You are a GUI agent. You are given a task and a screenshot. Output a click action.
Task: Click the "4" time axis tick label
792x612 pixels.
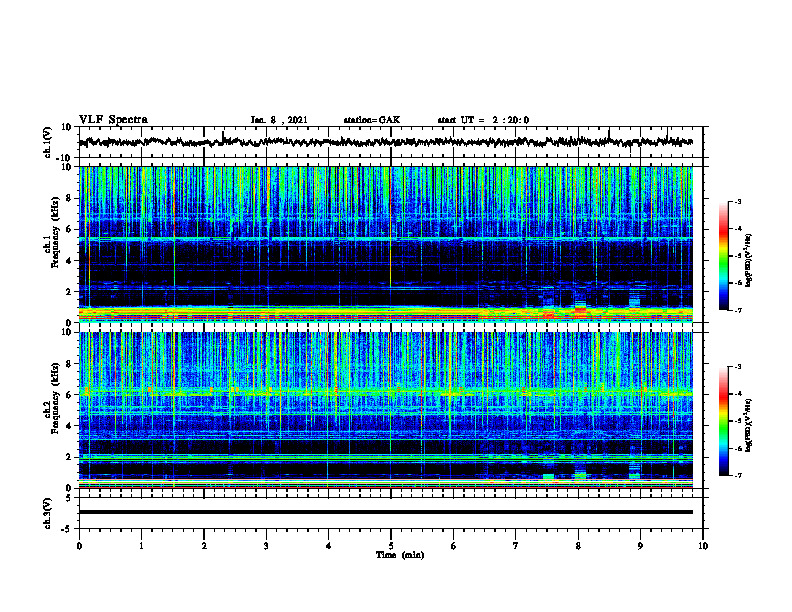coord(328,546)
